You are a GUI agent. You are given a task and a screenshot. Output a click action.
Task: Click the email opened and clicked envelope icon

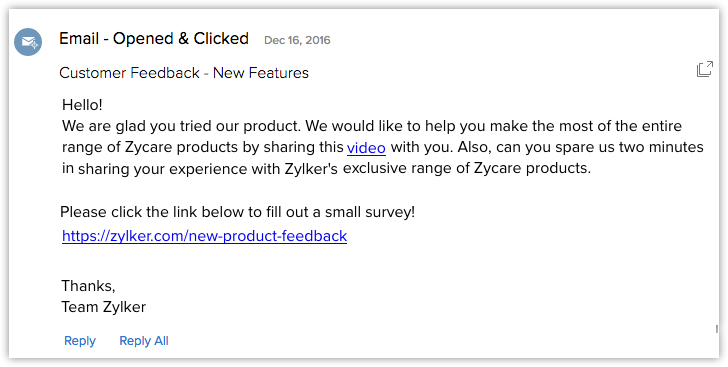28,42
